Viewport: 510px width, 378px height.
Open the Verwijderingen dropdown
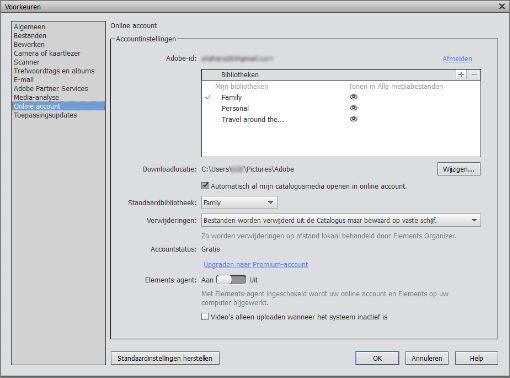click(x=341, y=220)
